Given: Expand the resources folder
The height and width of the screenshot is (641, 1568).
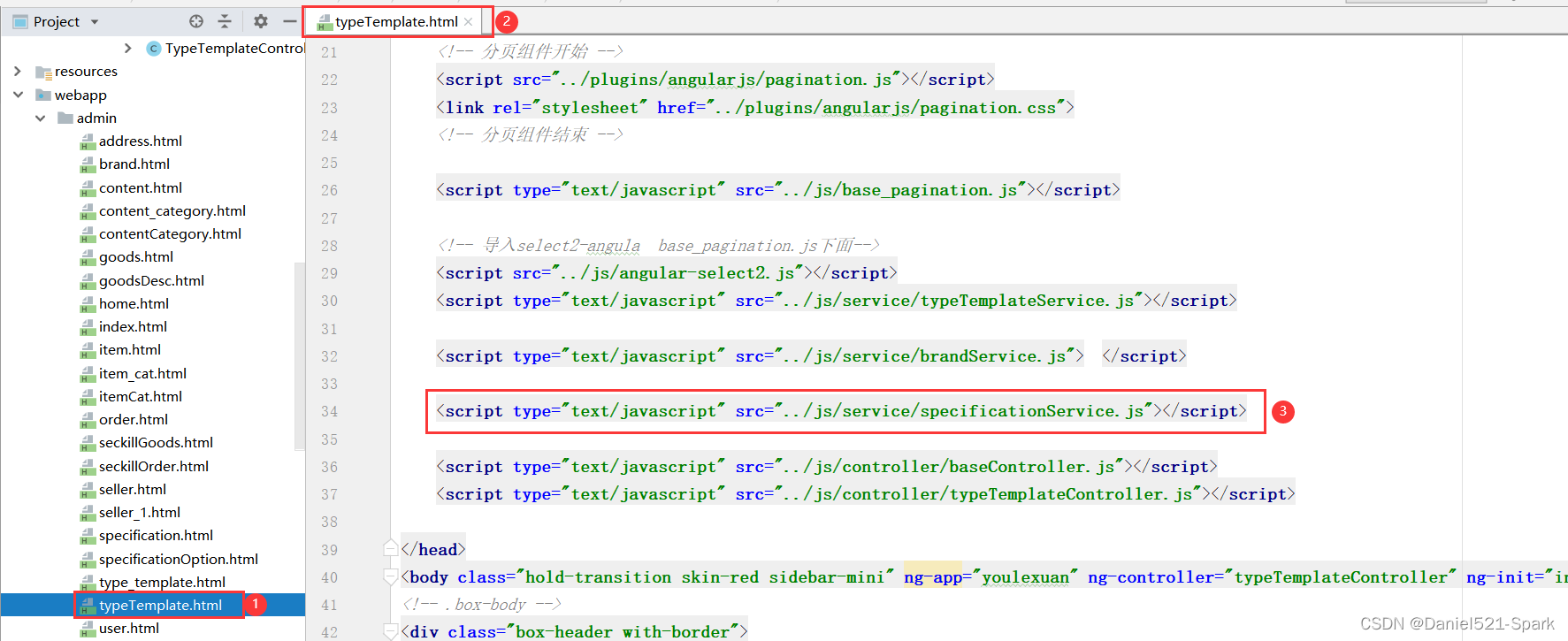Looking at the screenshot, I should click(x=18, y=71).
